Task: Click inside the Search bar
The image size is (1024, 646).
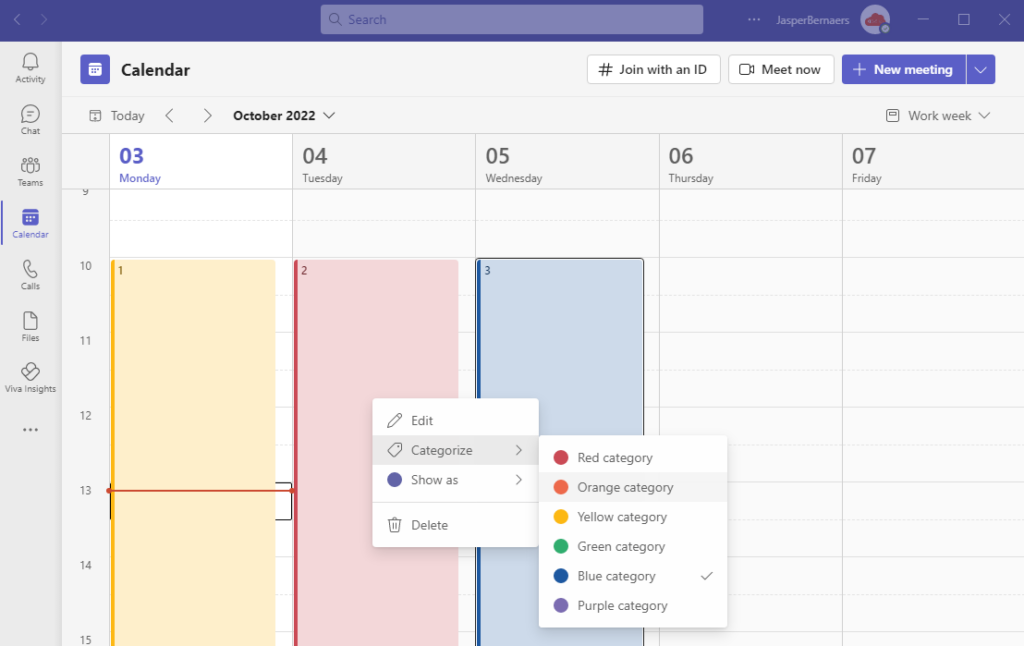Action: tap(511, 19)
